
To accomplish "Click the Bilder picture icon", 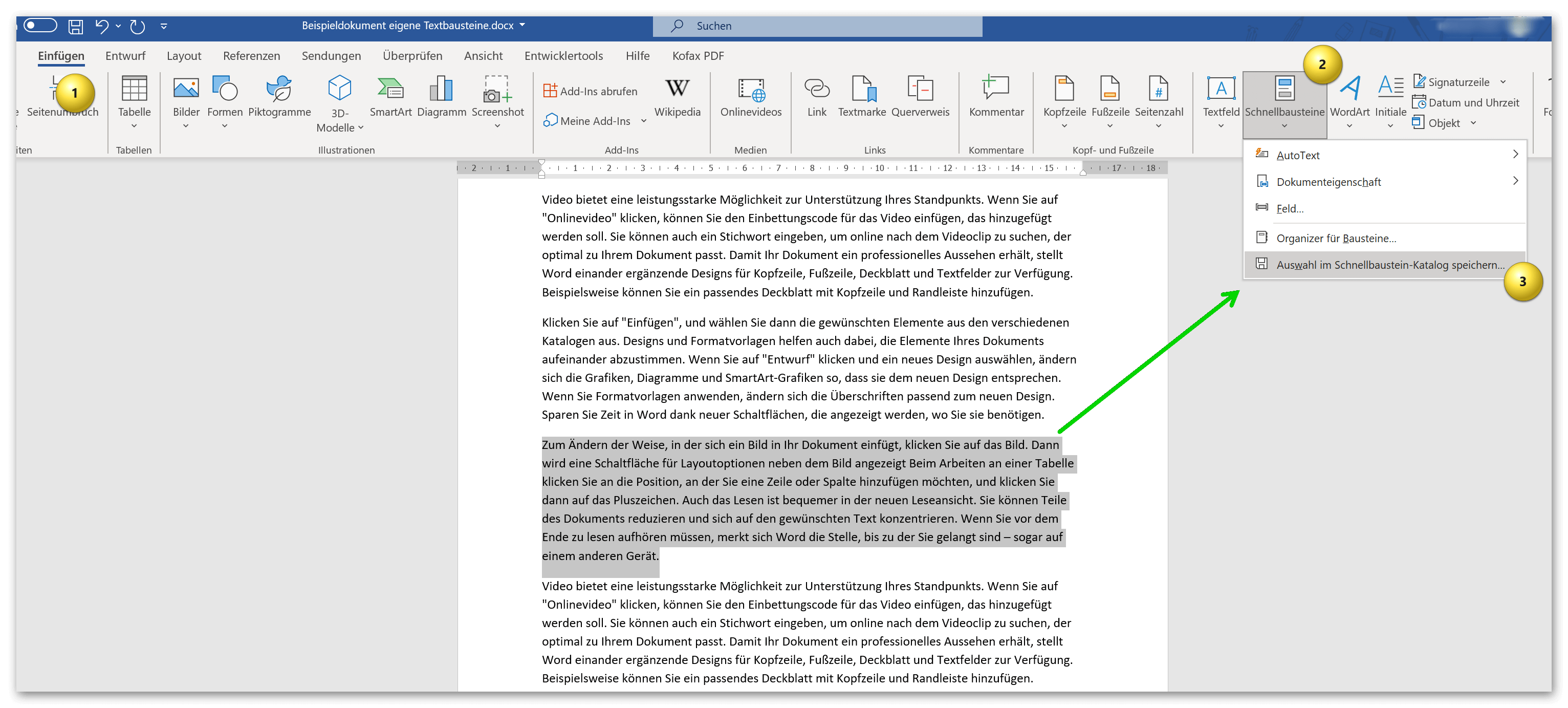I will pyautogui.click(x=186, y=88).
